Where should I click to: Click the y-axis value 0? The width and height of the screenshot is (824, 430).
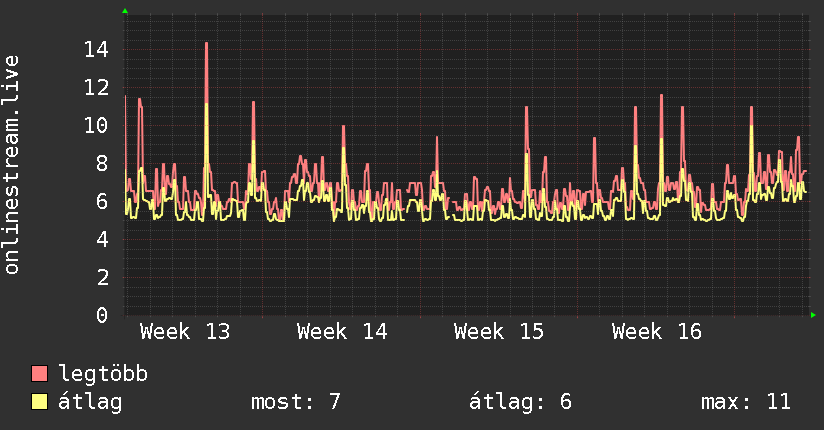[102, 315]
